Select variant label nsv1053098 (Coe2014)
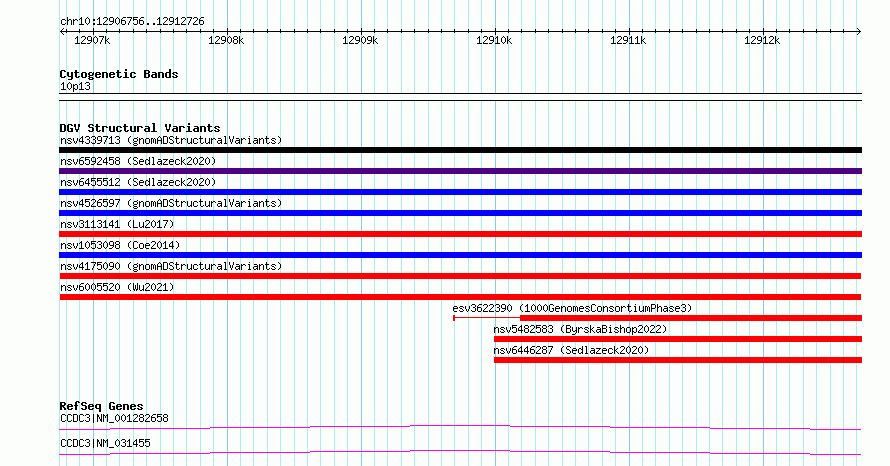890x466 pixels. 120,245
